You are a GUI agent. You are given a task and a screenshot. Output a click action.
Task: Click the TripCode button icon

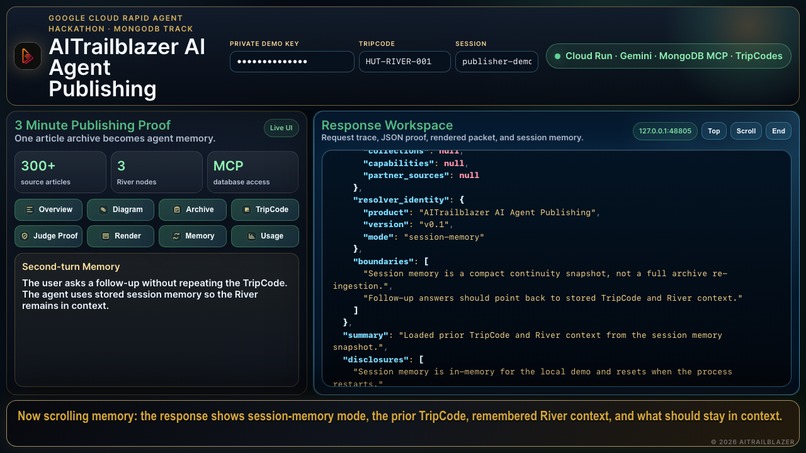tap(247, 210)
